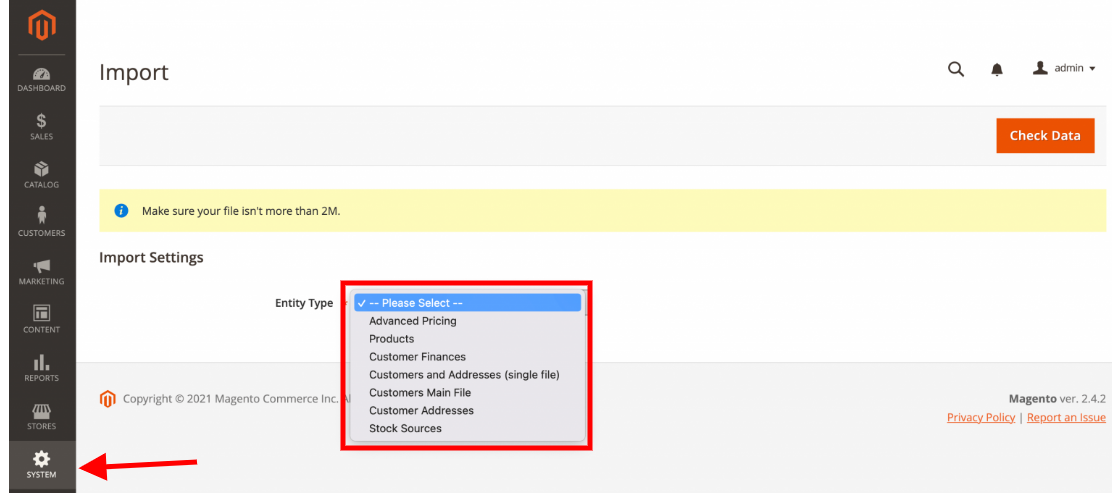Click the footer Magento logo icon
The height and width of the screenshot is (494, 1113).
pos(107,399)
